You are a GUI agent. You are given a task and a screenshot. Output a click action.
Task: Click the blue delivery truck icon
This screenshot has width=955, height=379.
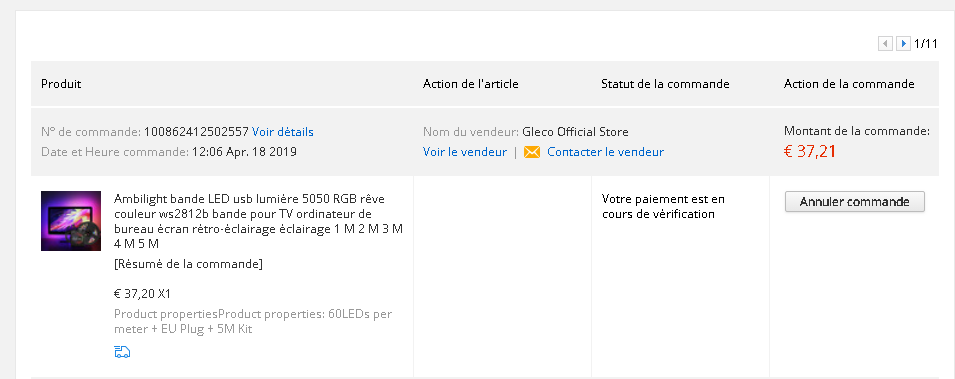click(x=122, y=352)
